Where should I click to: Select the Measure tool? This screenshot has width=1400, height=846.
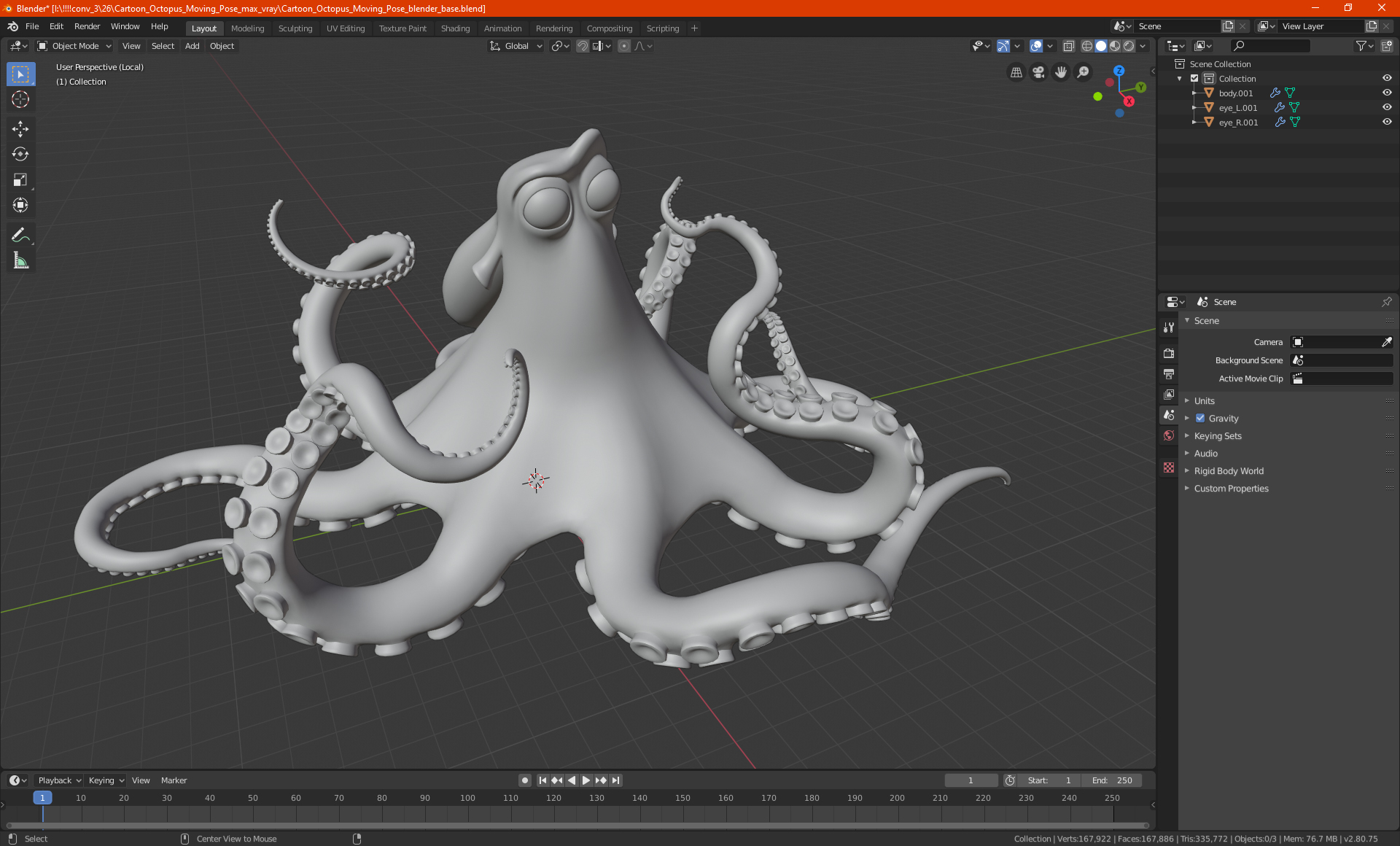coord(20,260)
